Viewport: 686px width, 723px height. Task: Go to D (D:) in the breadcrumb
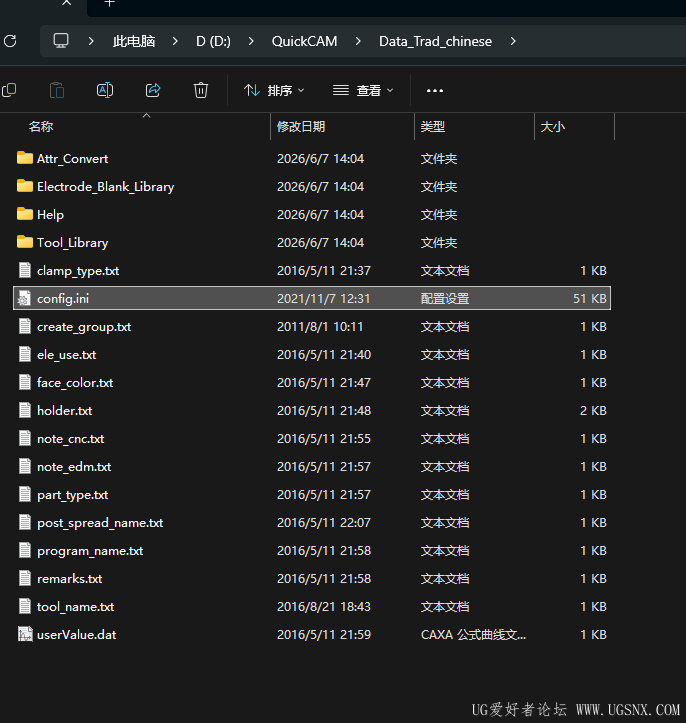[x=213, y=41]
